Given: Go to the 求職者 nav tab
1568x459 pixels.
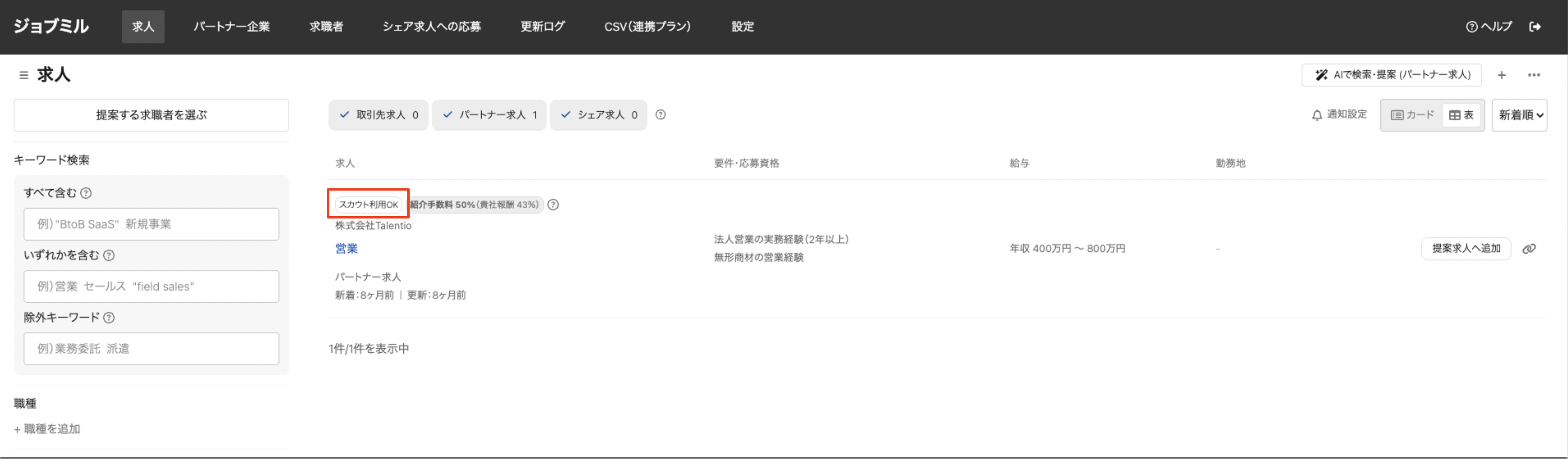Looking at the screenshot, I should 326,26.
